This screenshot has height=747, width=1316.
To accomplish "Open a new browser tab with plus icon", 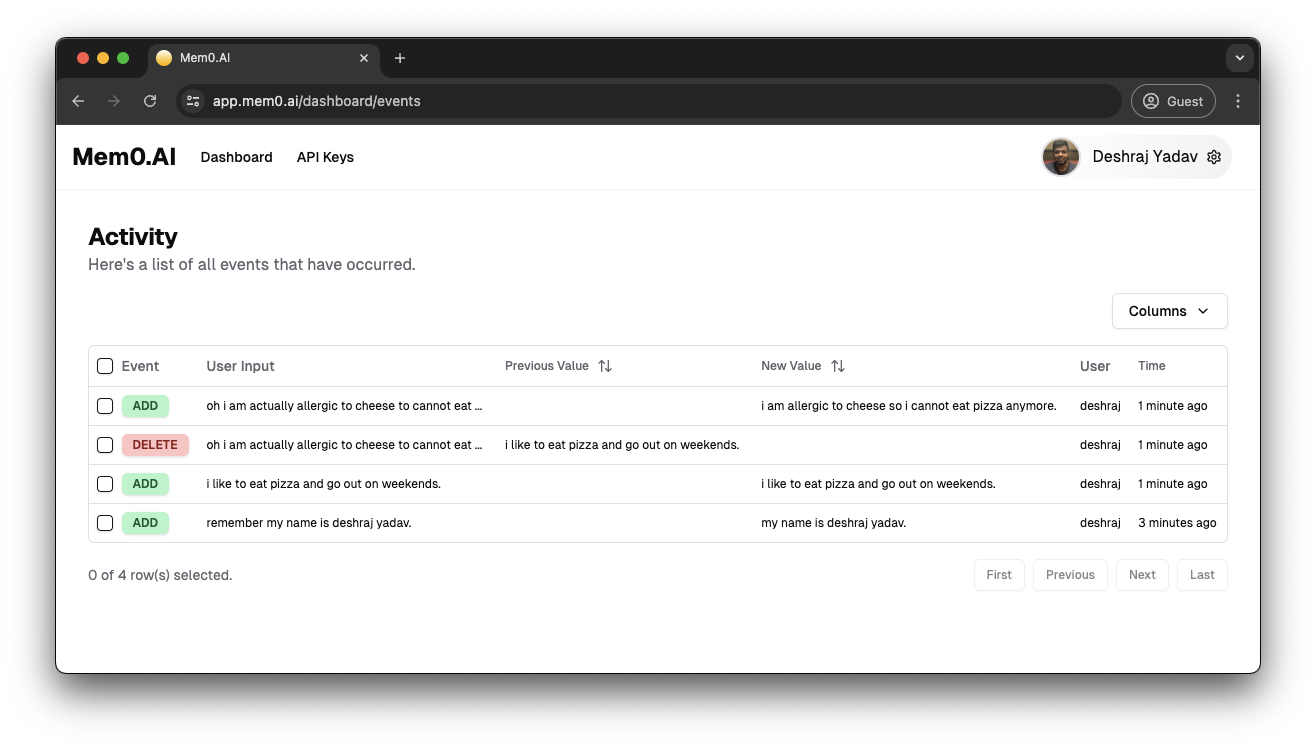I will tap(400, 58).
